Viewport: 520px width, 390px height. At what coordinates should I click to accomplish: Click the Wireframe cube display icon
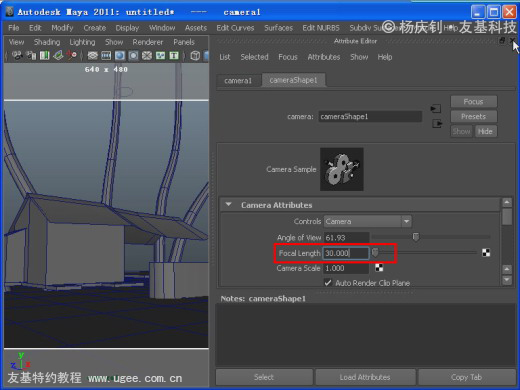point(195,56)
